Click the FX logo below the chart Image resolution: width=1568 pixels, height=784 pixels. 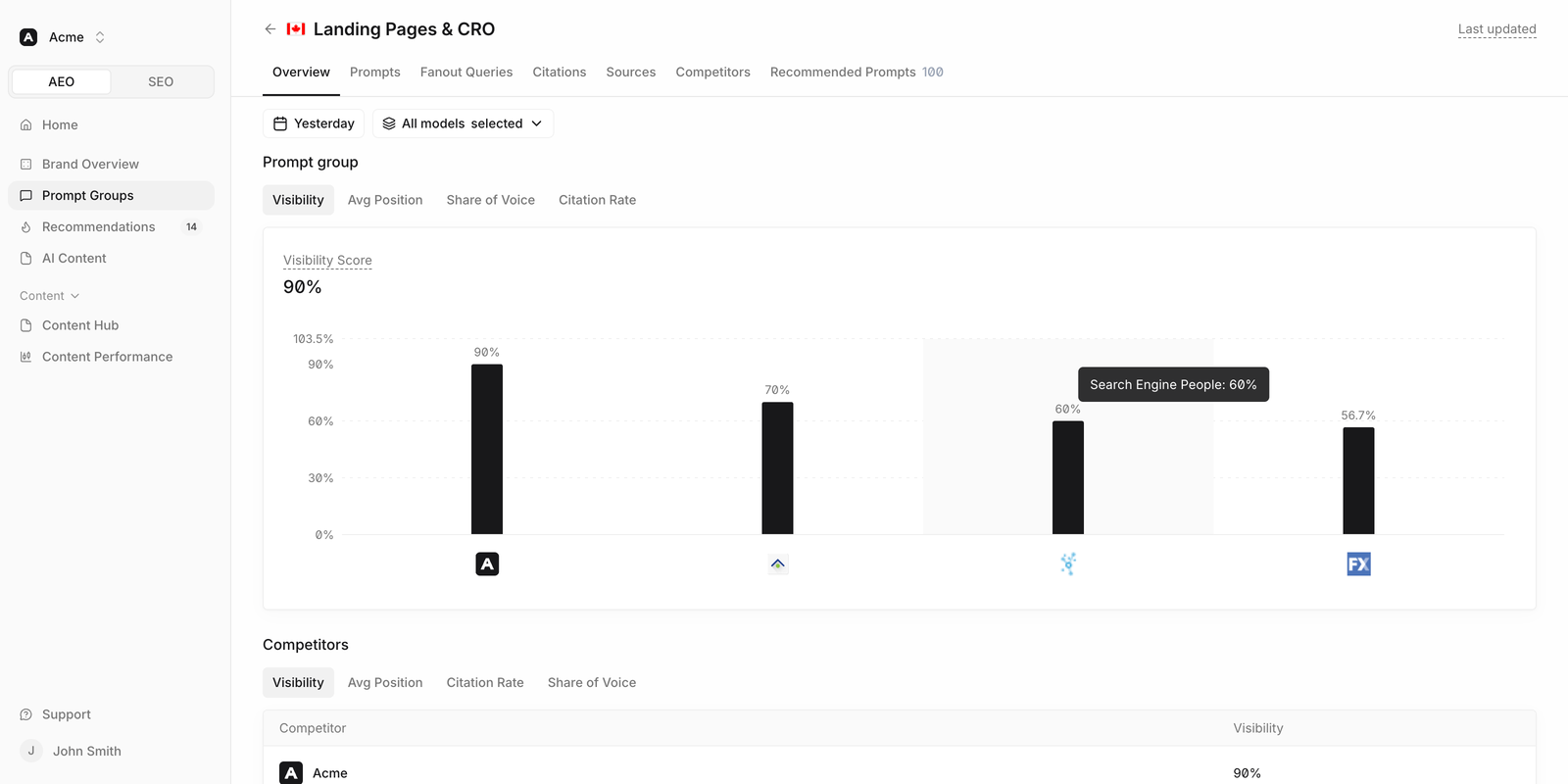tap(1358, 563)
